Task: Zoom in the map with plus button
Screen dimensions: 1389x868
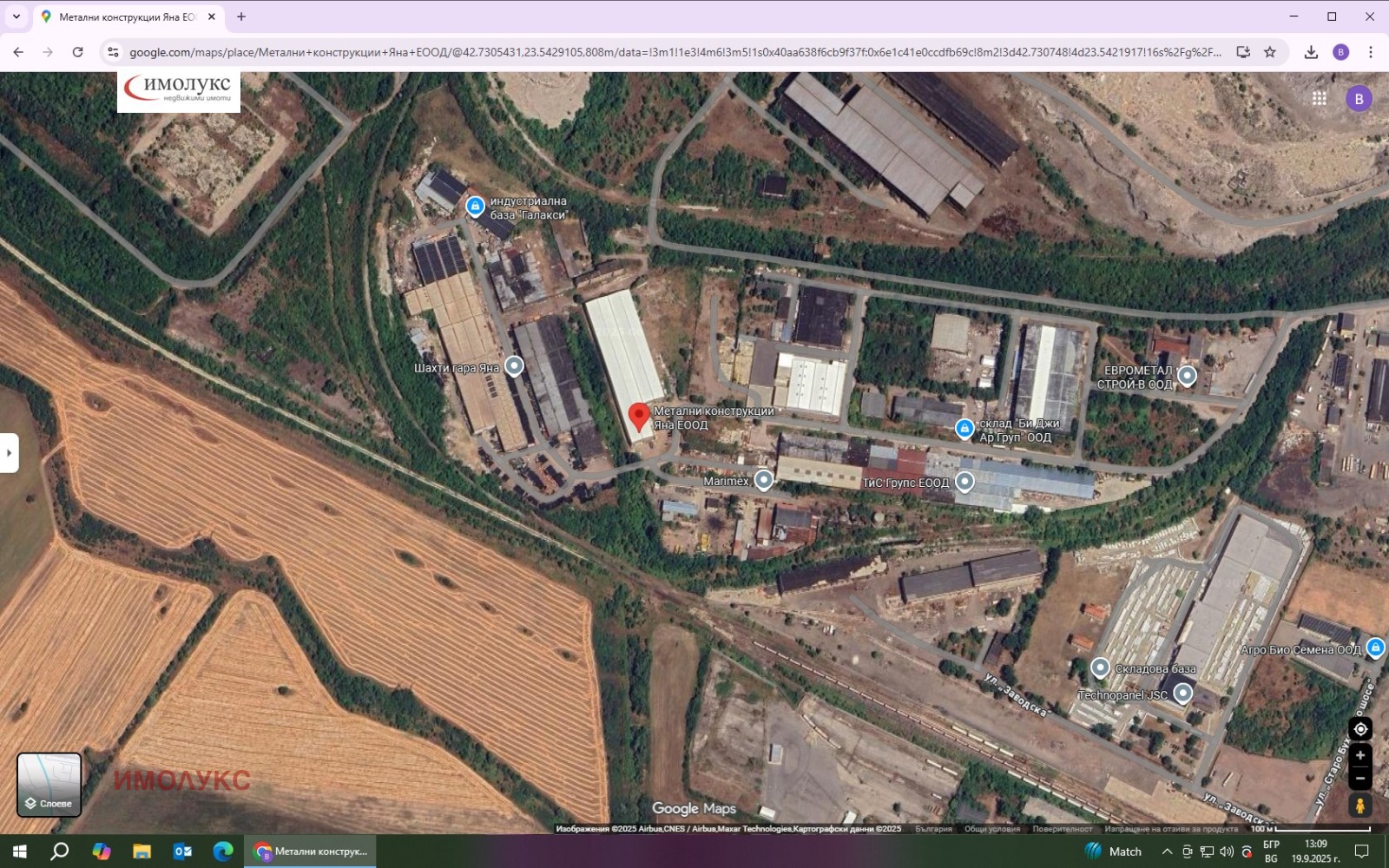Action: [1359, 755]
